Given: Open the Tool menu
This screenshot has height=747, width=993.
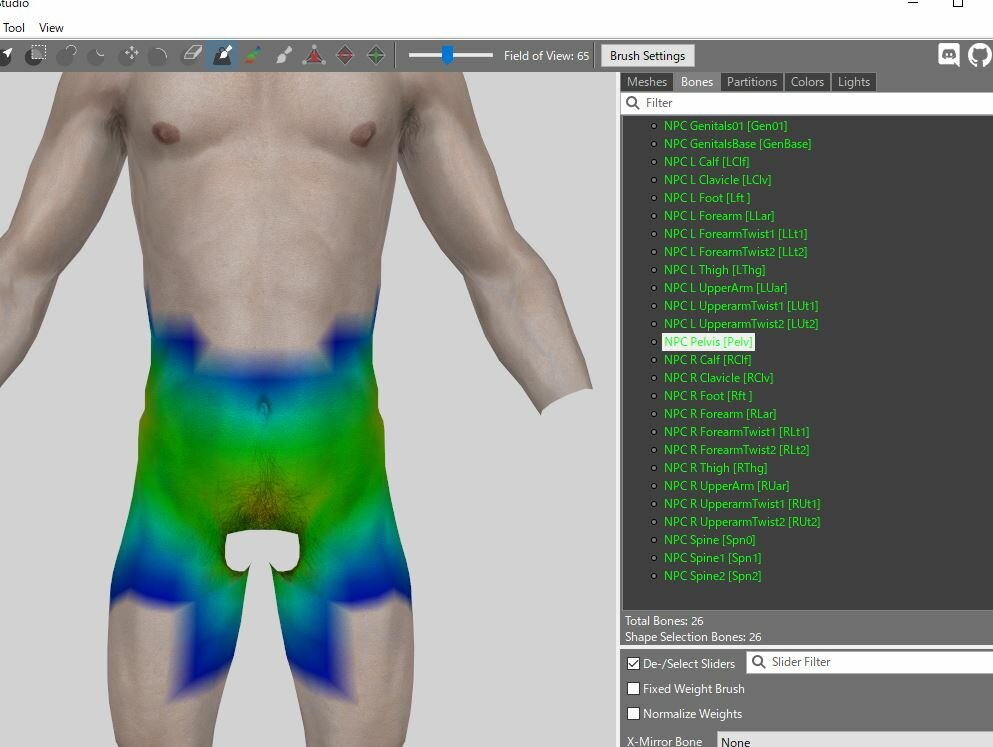Looking at the screenshot, I should (13, 28).
